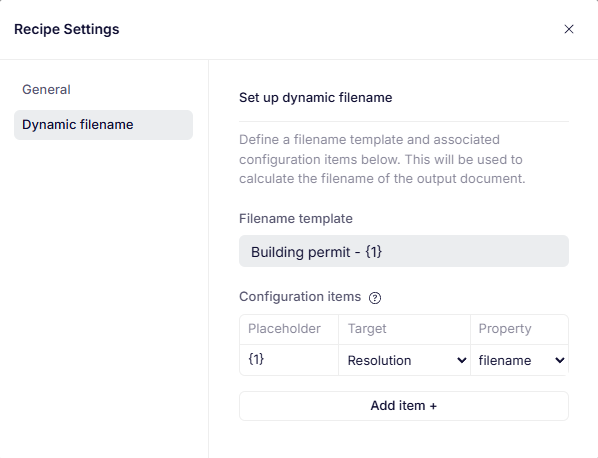Close the Recipe Settings dialog
This screenshot has width=598, height=458.
tap(569, 29)
